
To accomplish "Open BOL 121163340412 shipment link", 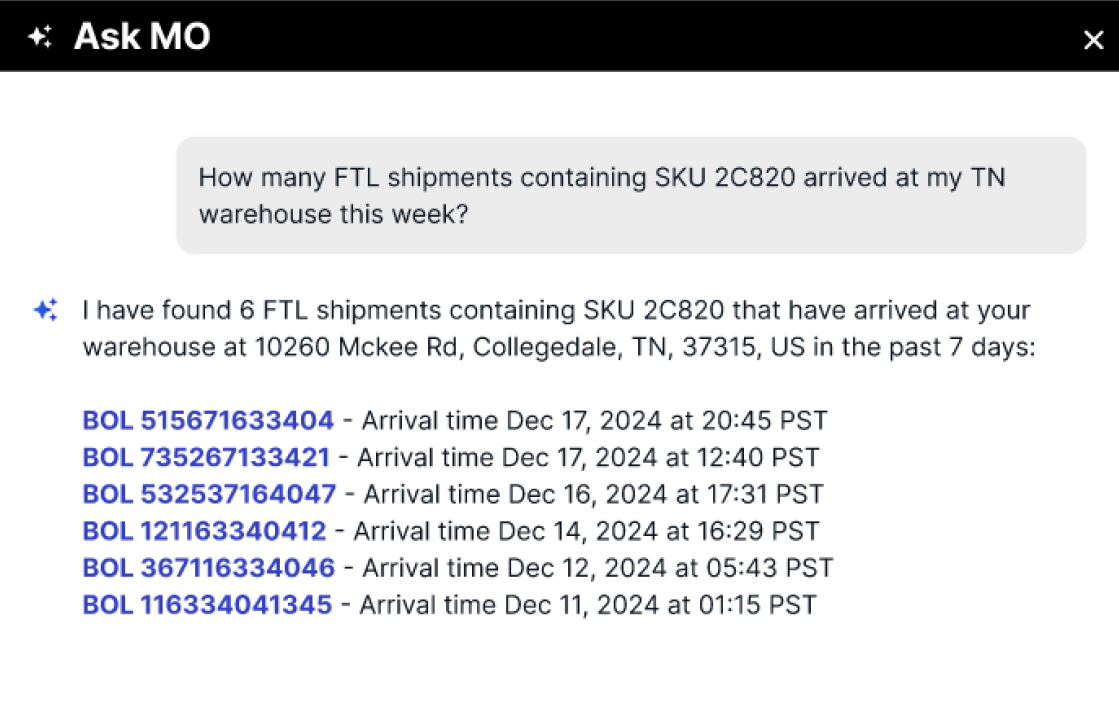I will tap(204, 531).
